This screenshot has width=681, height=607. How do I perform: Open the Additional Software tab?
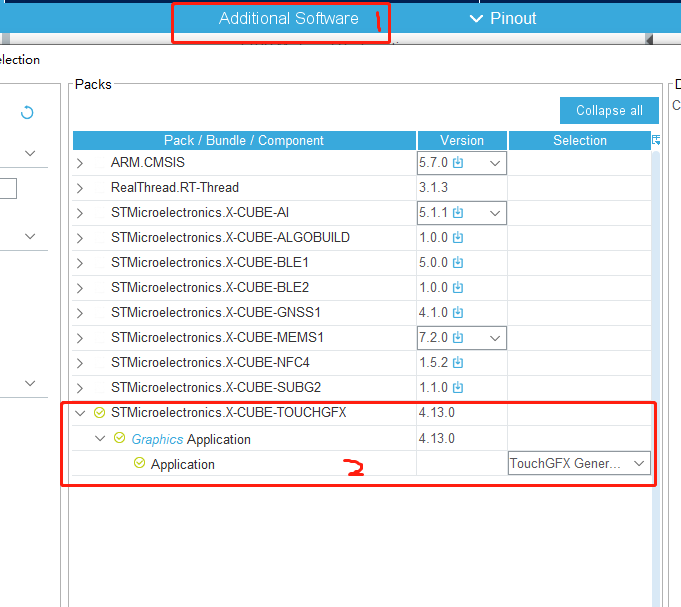(x=288, y=18)
